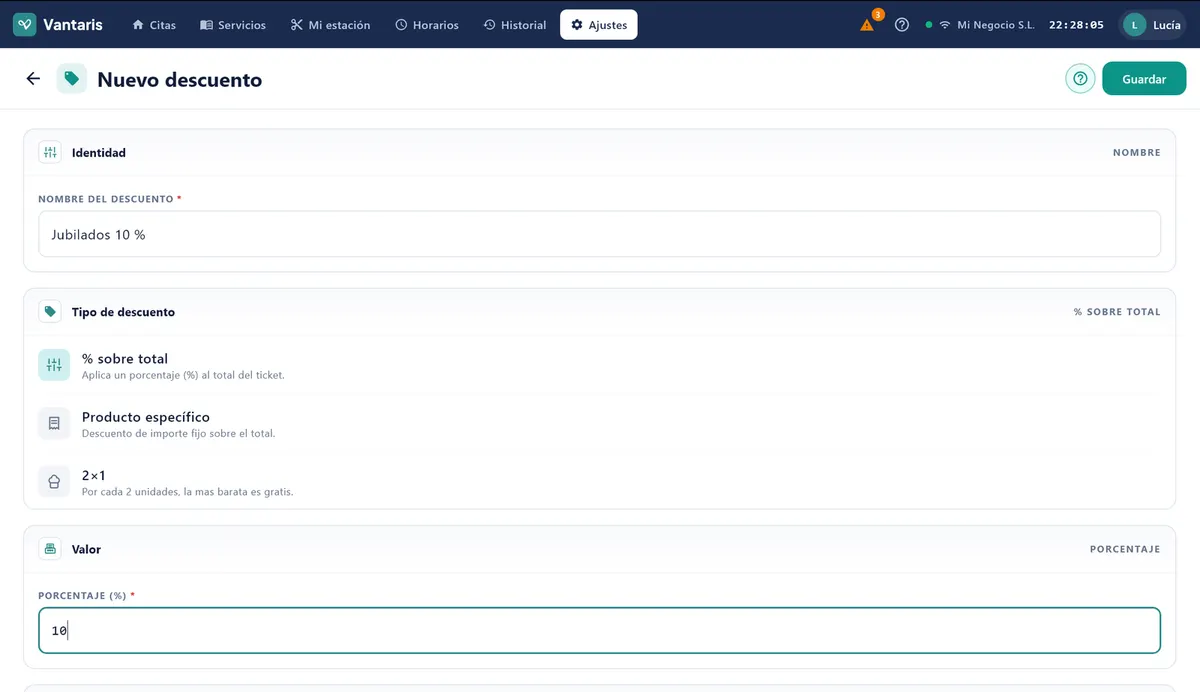Screen dimensions: 1200x692
Task: Click the NOMBRE label in Identidad header
Action: [x=1137, y=153]
